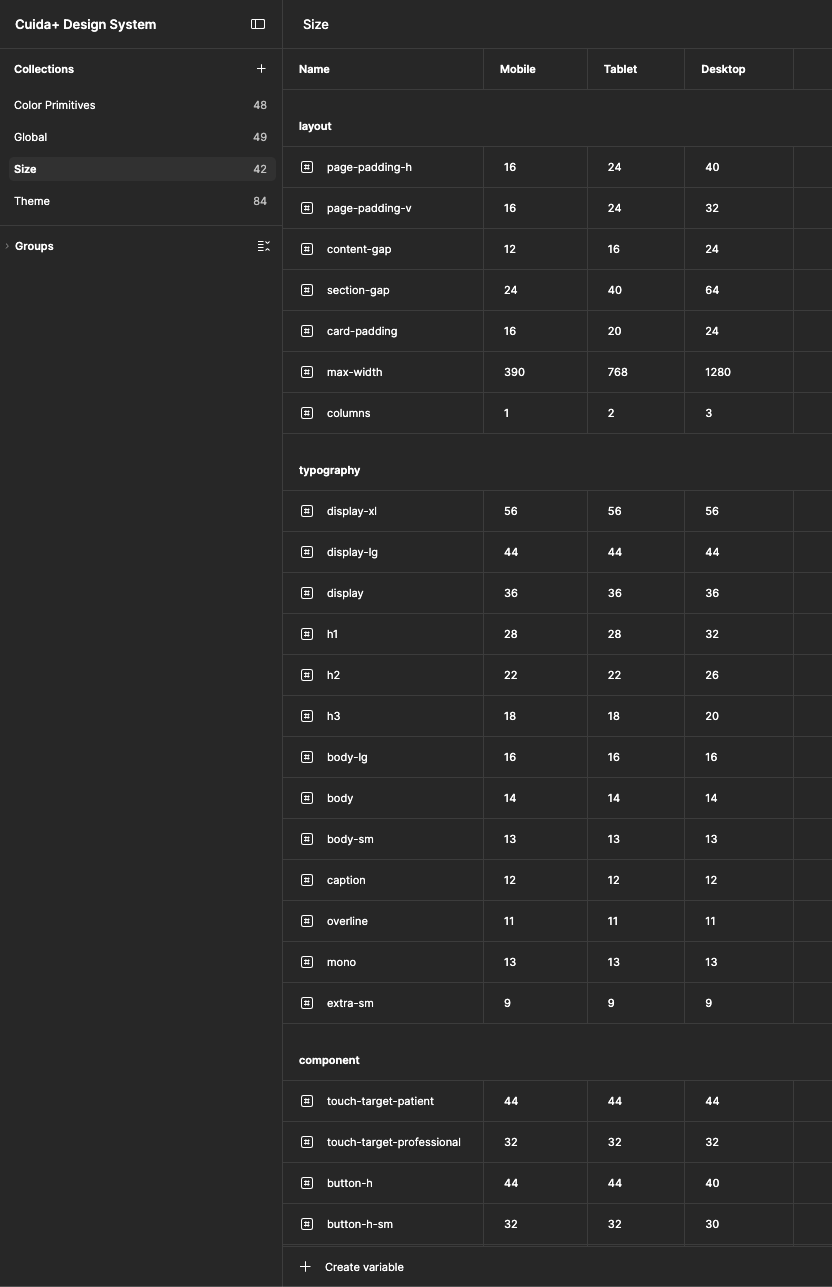
Task: Click the Desktop column header
Action: pos(723,69)
